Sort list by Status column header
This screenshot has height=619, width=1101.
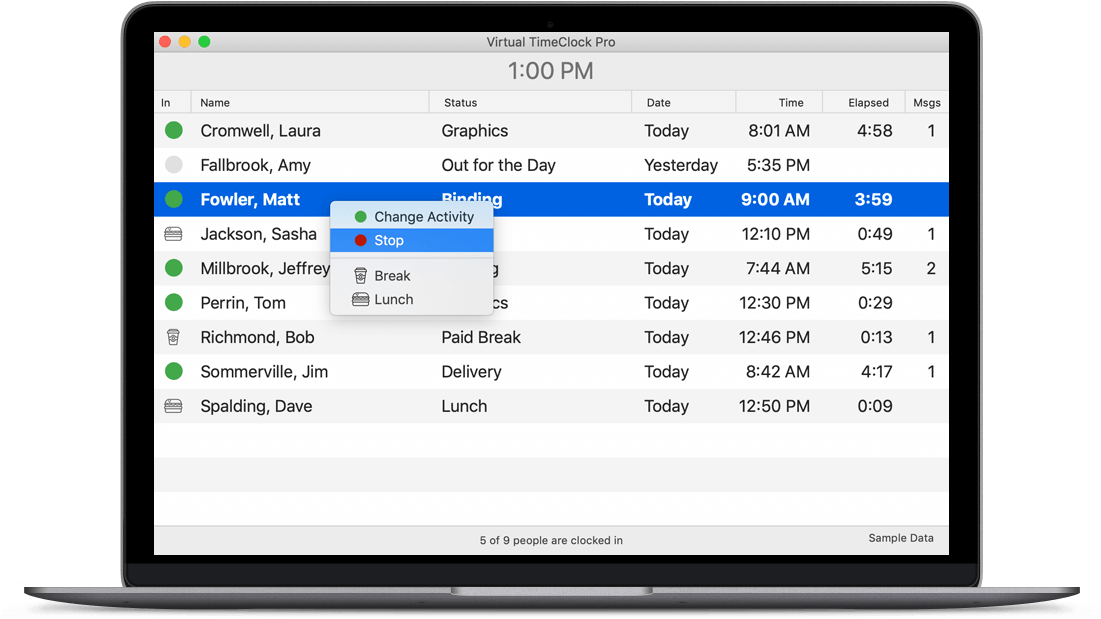(460, 103)
